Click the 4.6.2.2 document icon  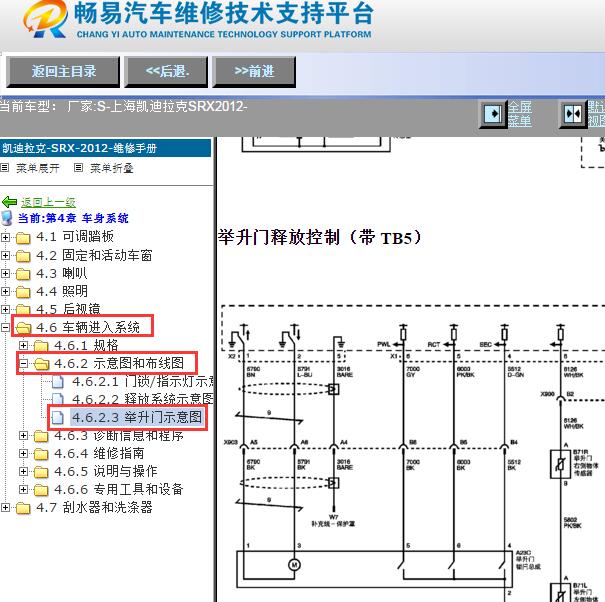(x=58, y=399)
